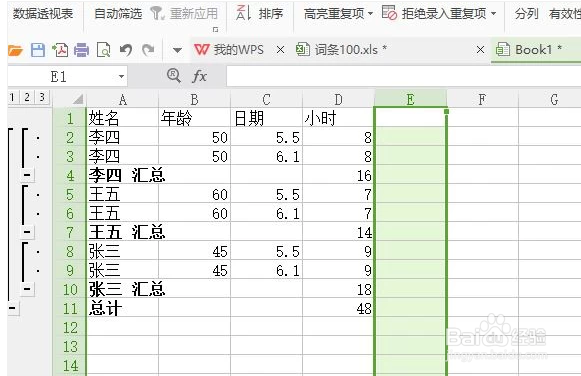Click subtotal value 14
The width and height of the screenshot is (581, 376).
click(x=338, y=232)
